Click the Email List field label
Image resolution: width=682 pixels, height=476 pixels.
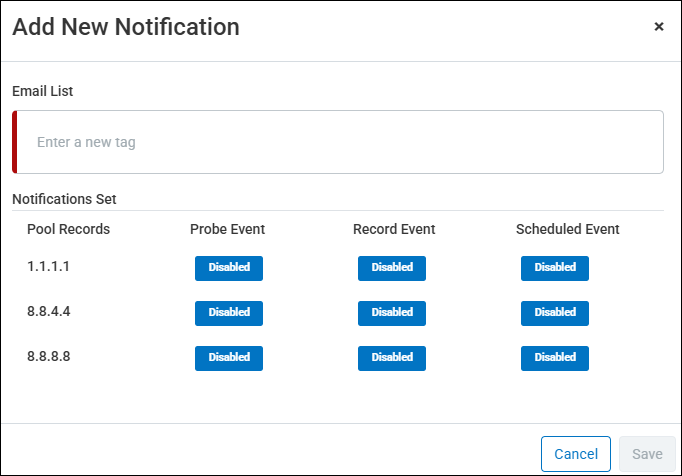pos(42,91)
